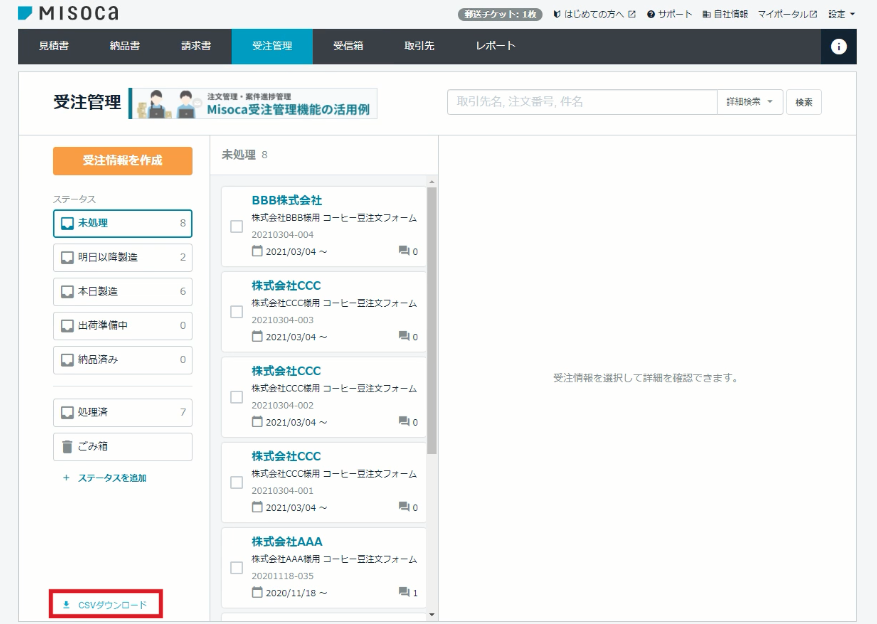Click the scrollbar down arrow of order list
The image size is (877, 624).
(x=431, y=614)
